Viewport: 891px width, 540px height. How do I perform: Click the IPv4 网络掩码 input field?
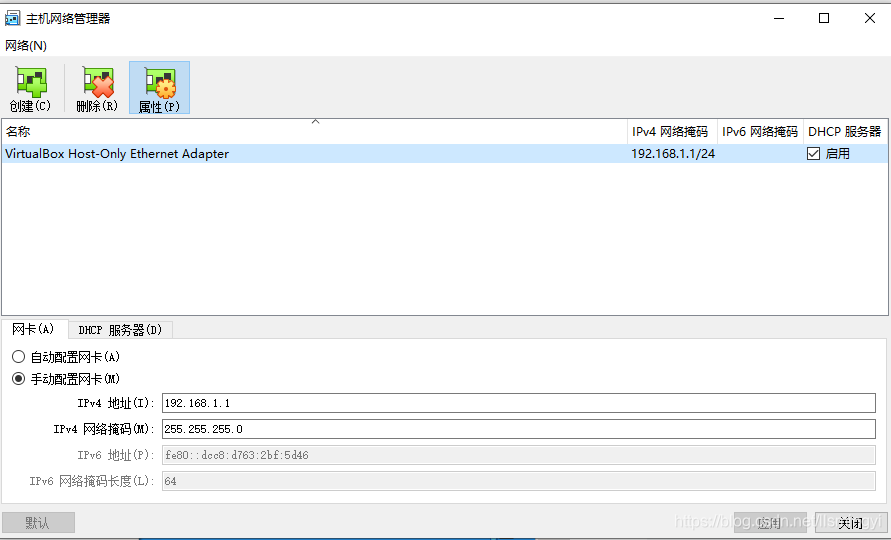point(518,429)
